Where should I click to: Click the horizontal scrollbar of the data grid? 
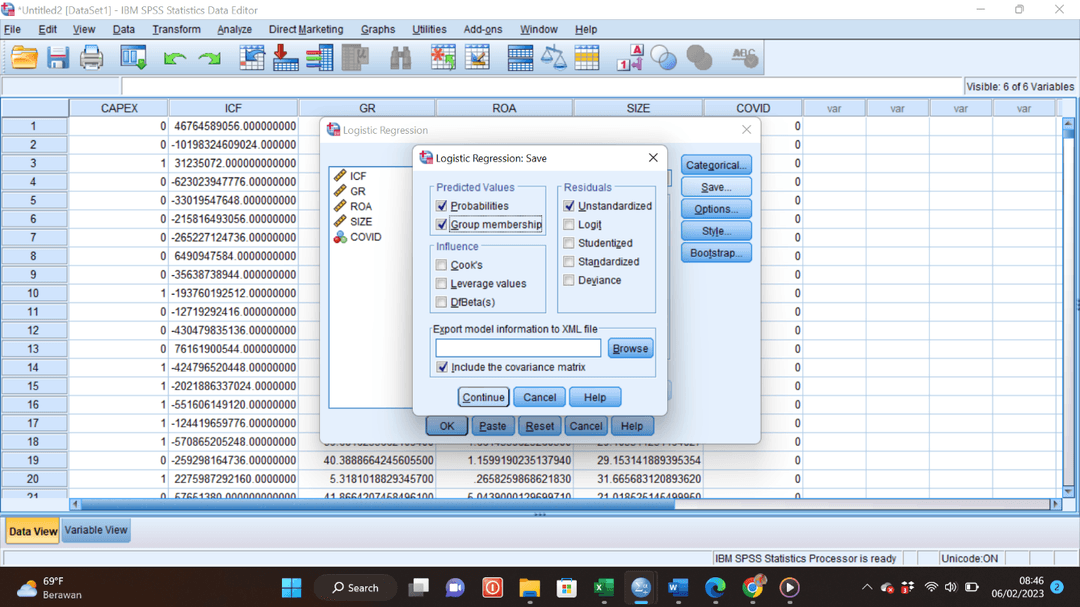pos(377,504)
